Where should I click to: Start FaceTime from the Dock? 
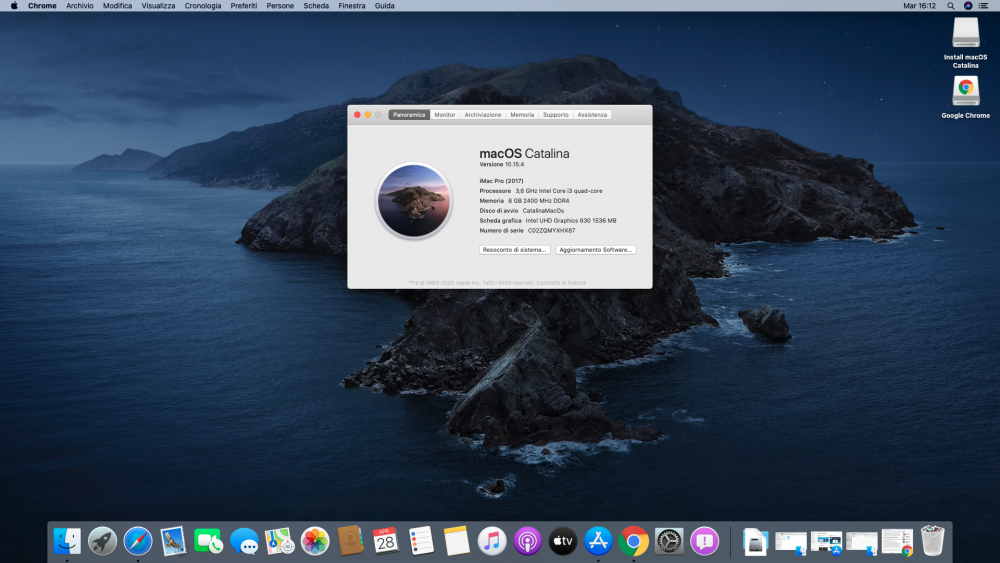[208, 541]
